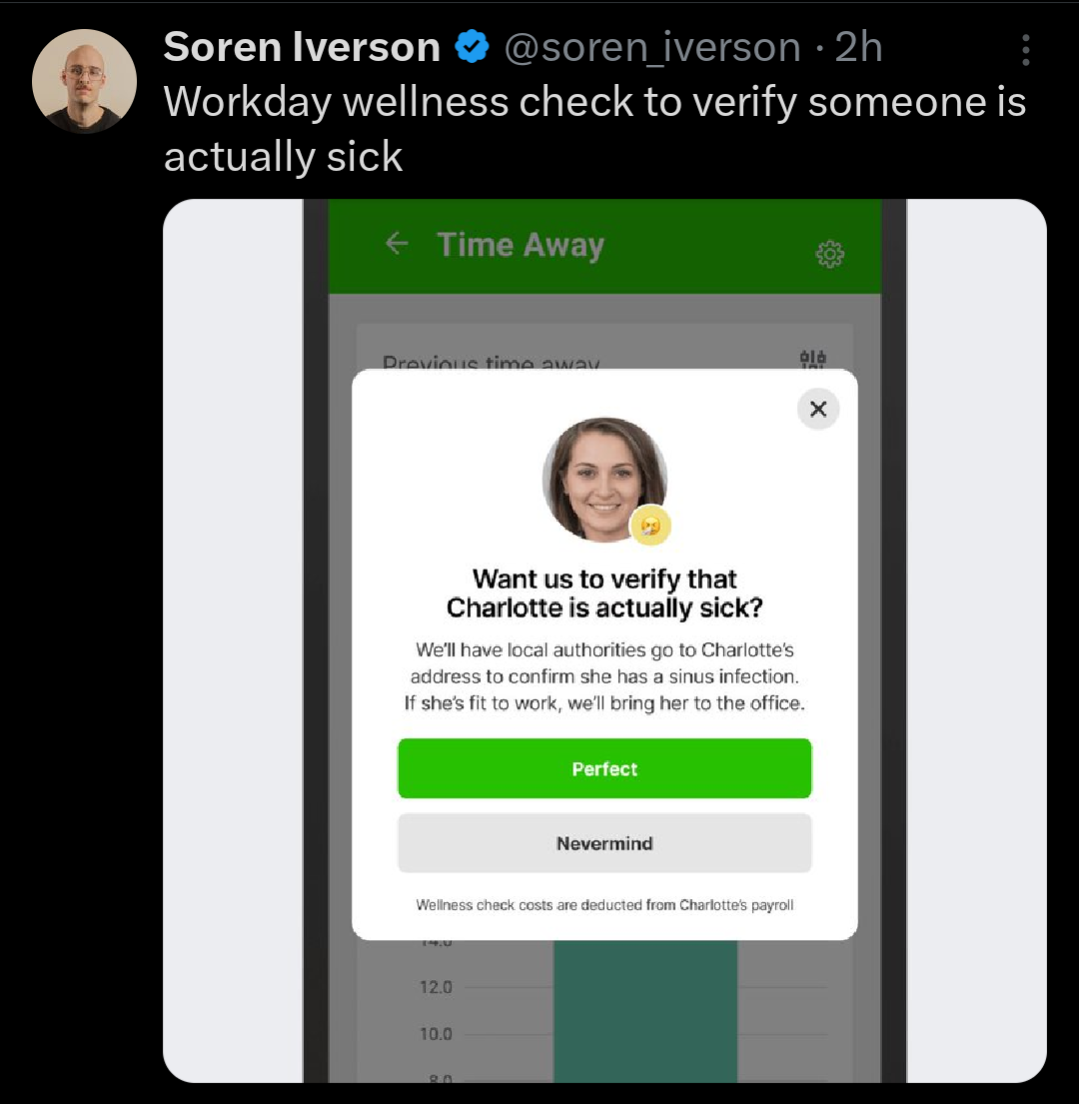Viewport: 1079px width, 1104px height.
Task: Click the filter sliders icon
Action: 813,359
